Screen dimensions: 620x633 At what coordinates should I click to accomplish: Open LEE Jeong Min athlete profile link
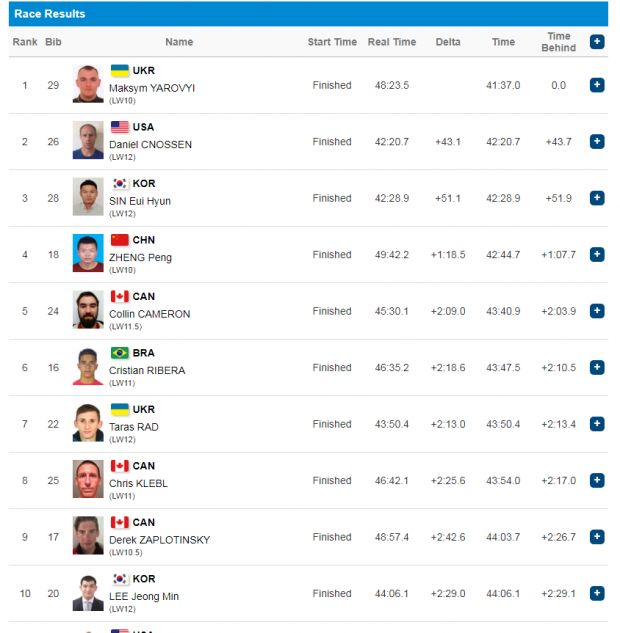[142, 596]
